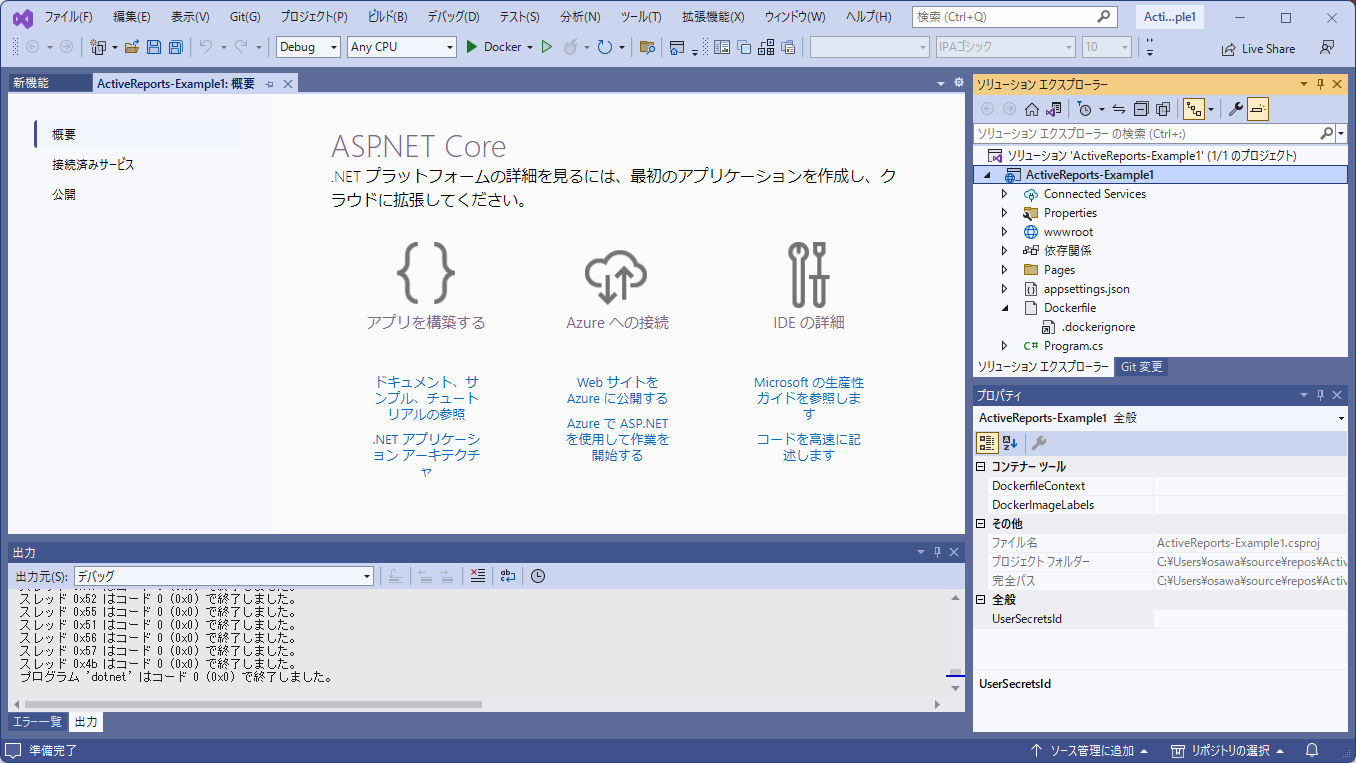Collapse the コンテナー ツール property category
This screenshot has height=763, width=1356.
pyautogui.click(x=981, y=467)
